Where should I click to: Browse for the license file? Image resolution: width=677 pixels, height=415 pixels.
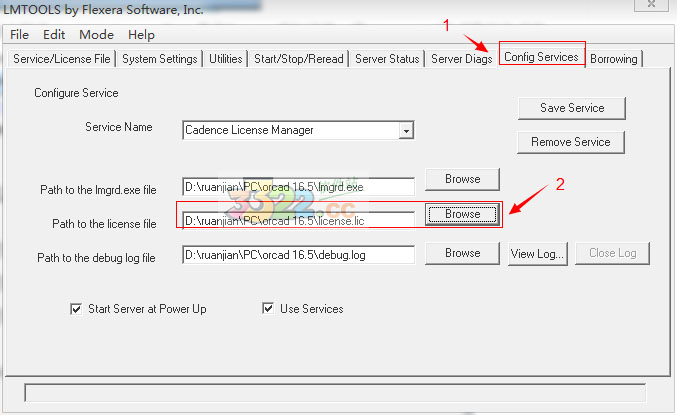point(462,214)
